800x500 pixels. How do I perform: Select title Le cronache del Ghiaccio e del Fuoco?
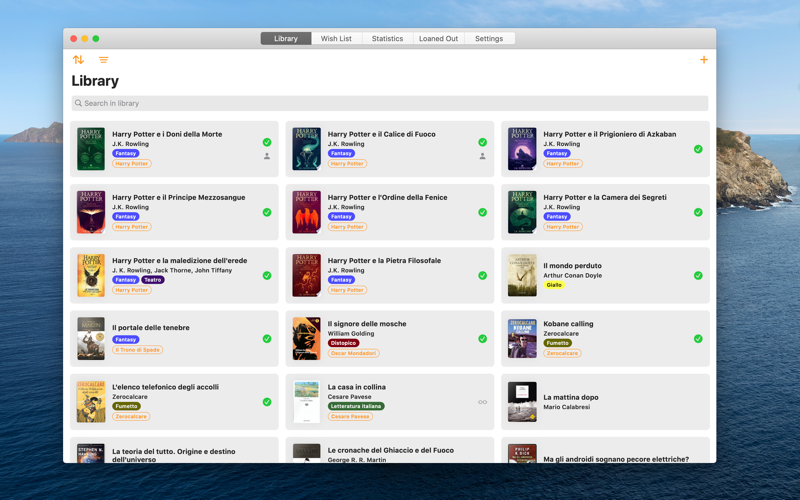pyautogui.click(x=390, y=451)
